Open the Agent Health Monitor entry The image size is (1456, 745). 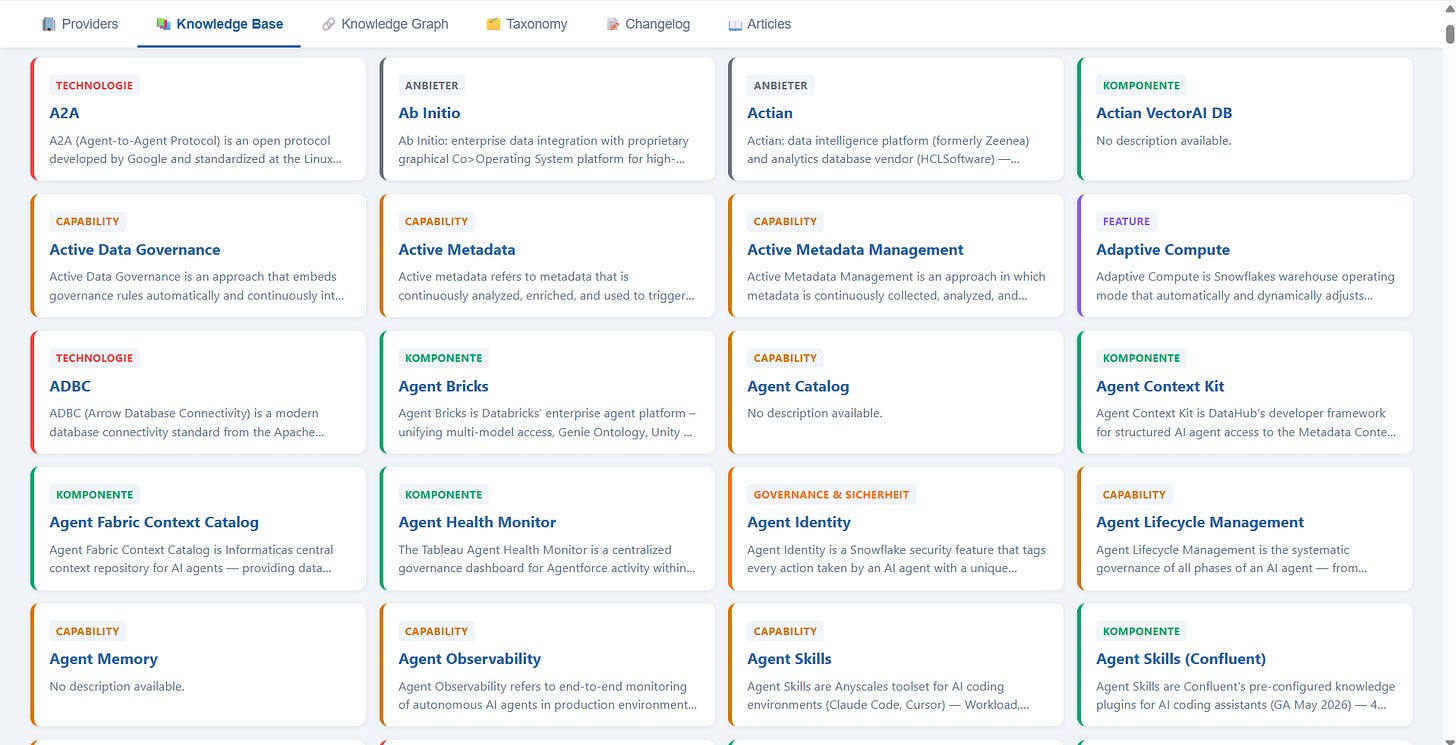pyautogui.click(x=477, y=522)
